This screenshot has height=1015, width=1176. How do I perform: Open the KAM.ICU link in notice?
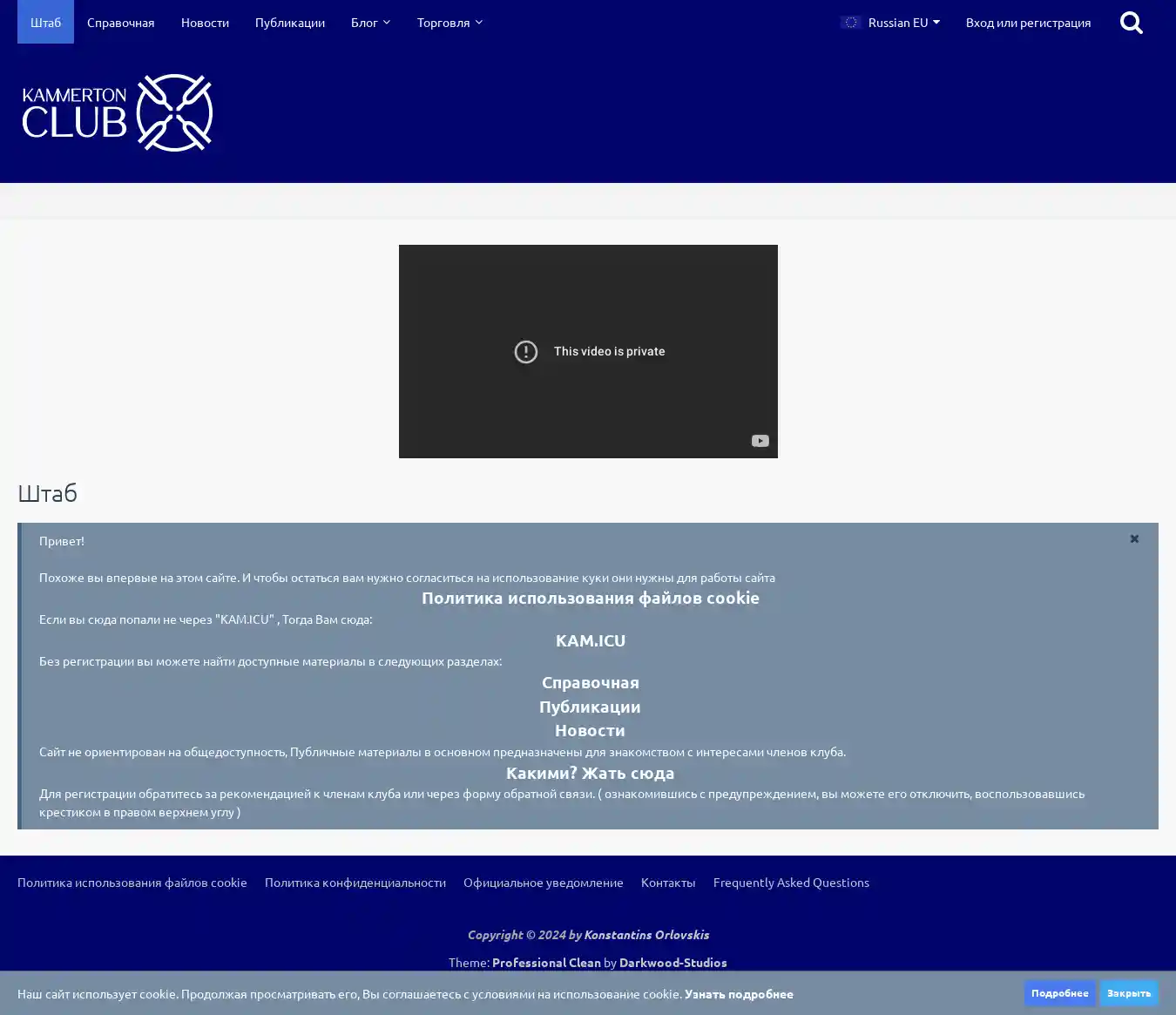(590, 640)
